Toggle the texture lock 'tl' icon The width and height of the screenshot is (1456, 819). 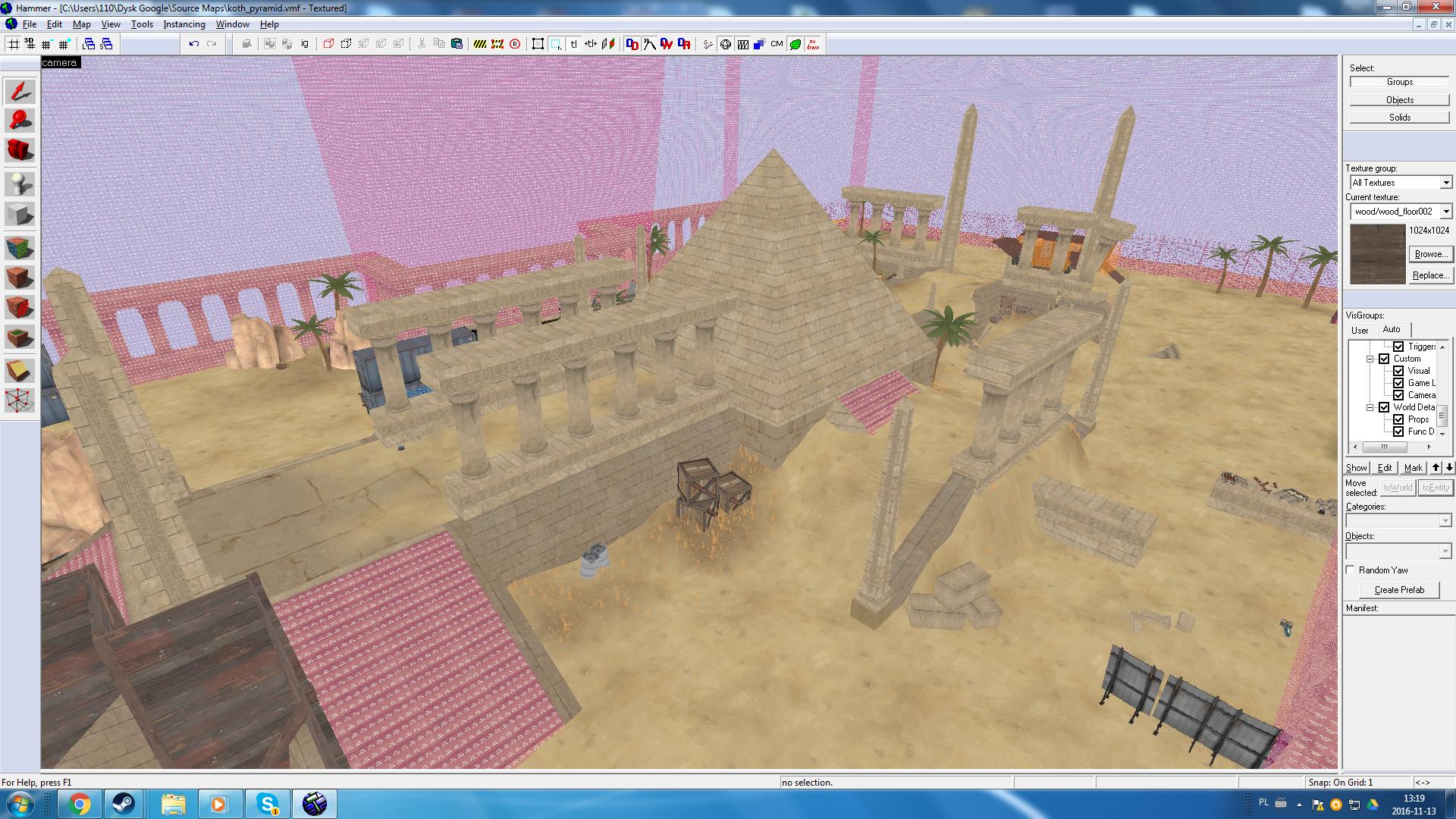click(573, 44)
